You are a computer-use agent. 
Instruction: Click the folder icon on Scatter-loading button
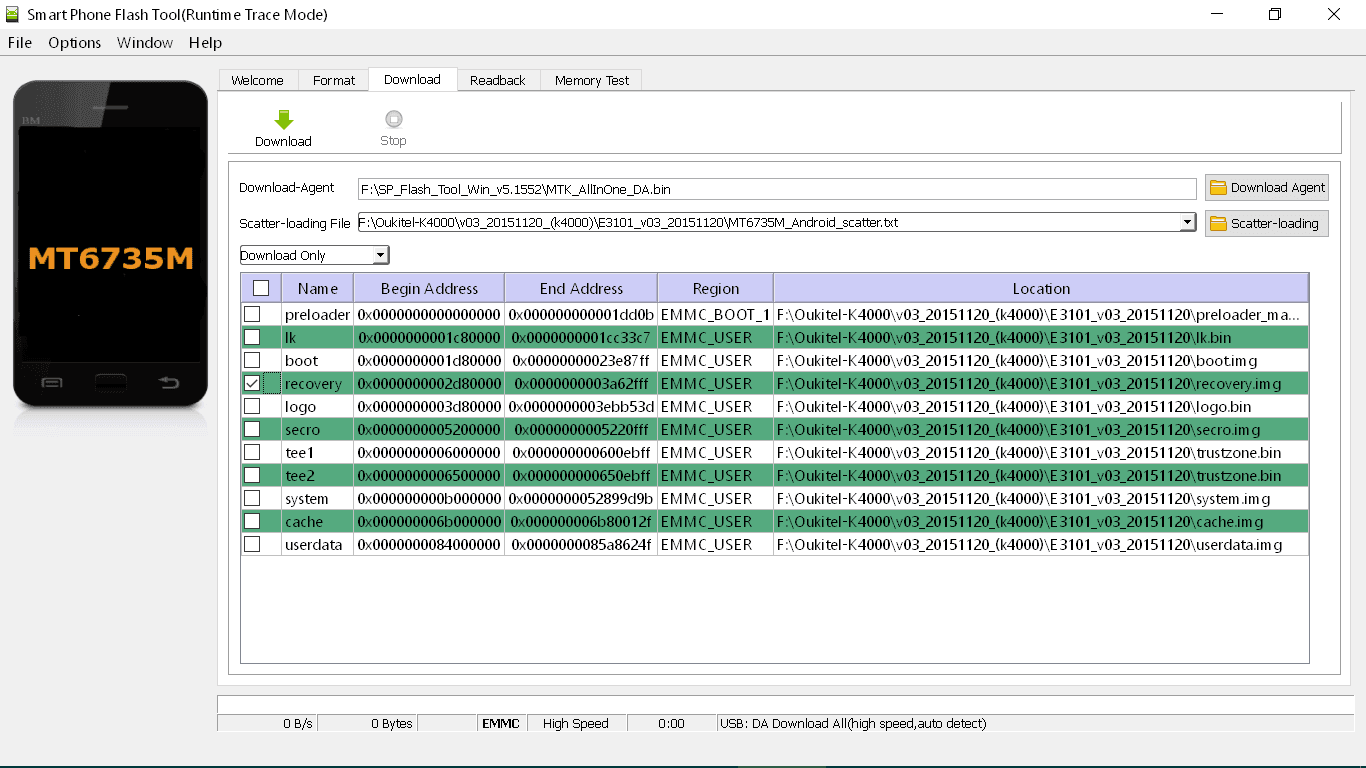[1218, 223]
